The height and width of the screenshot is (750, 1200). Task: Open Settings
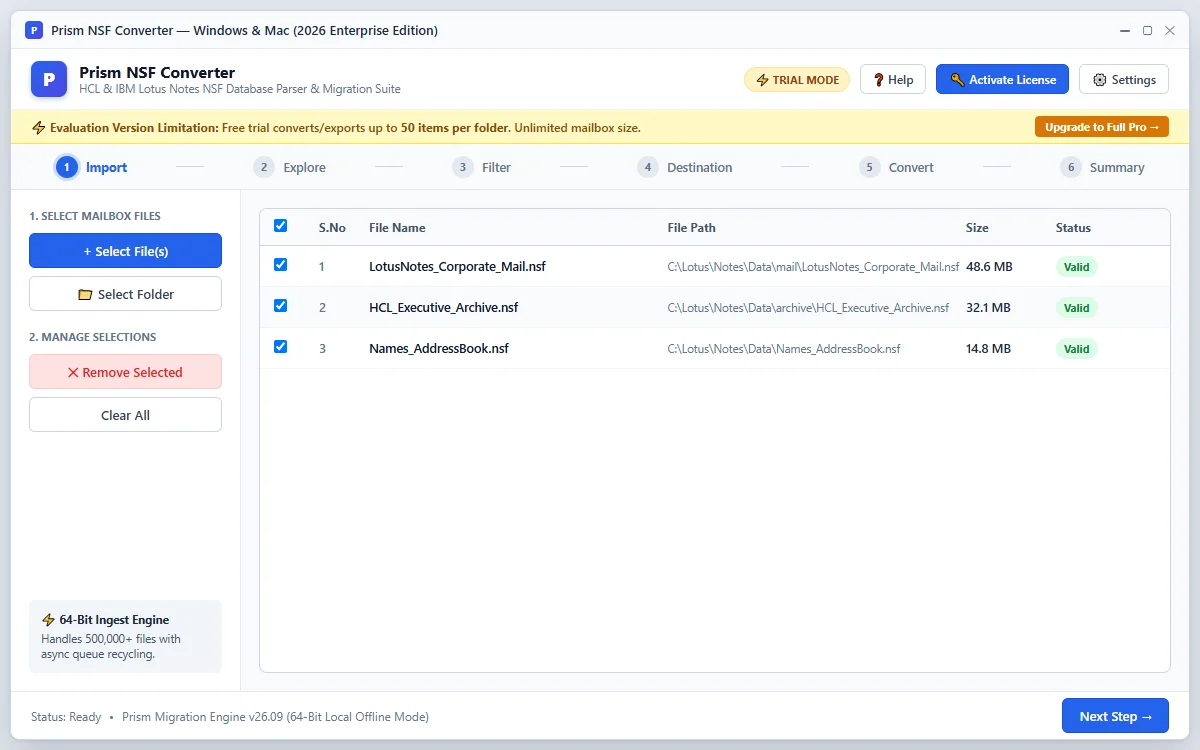[1124, 80]
